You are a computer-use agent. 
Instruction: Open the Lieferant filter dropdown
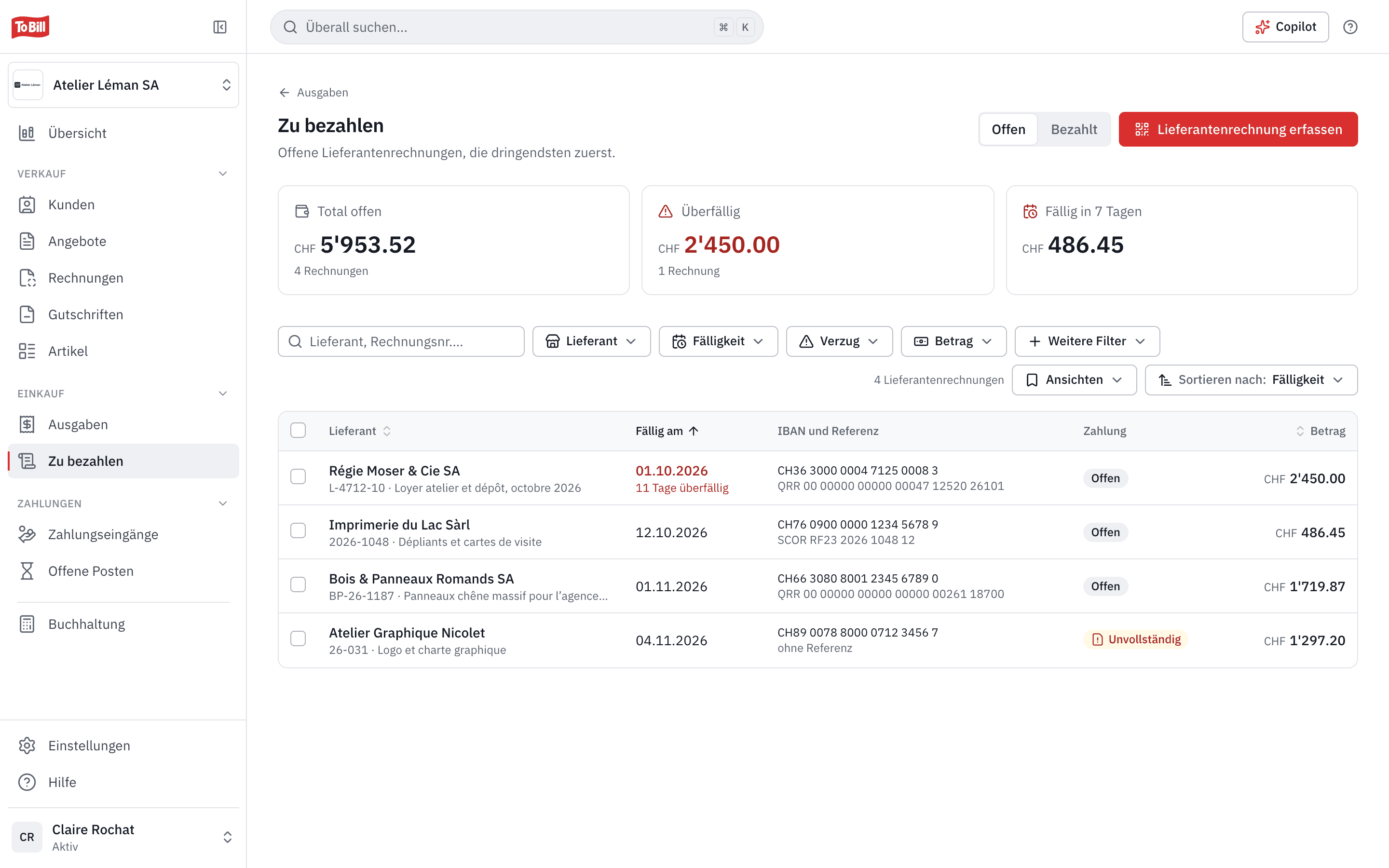pos(591,341)
